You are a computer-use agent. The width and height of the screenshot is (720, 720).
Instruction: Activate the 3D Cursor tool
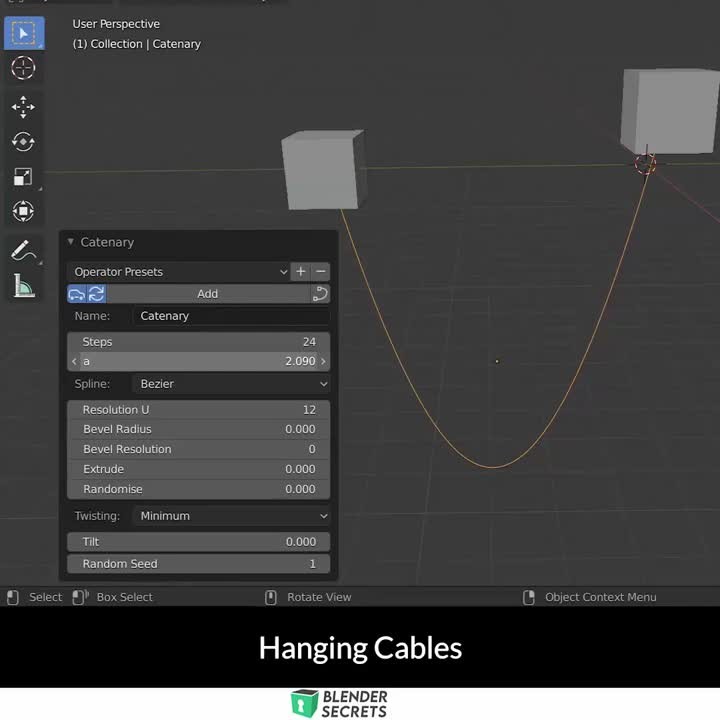click(x=23, y=68)
